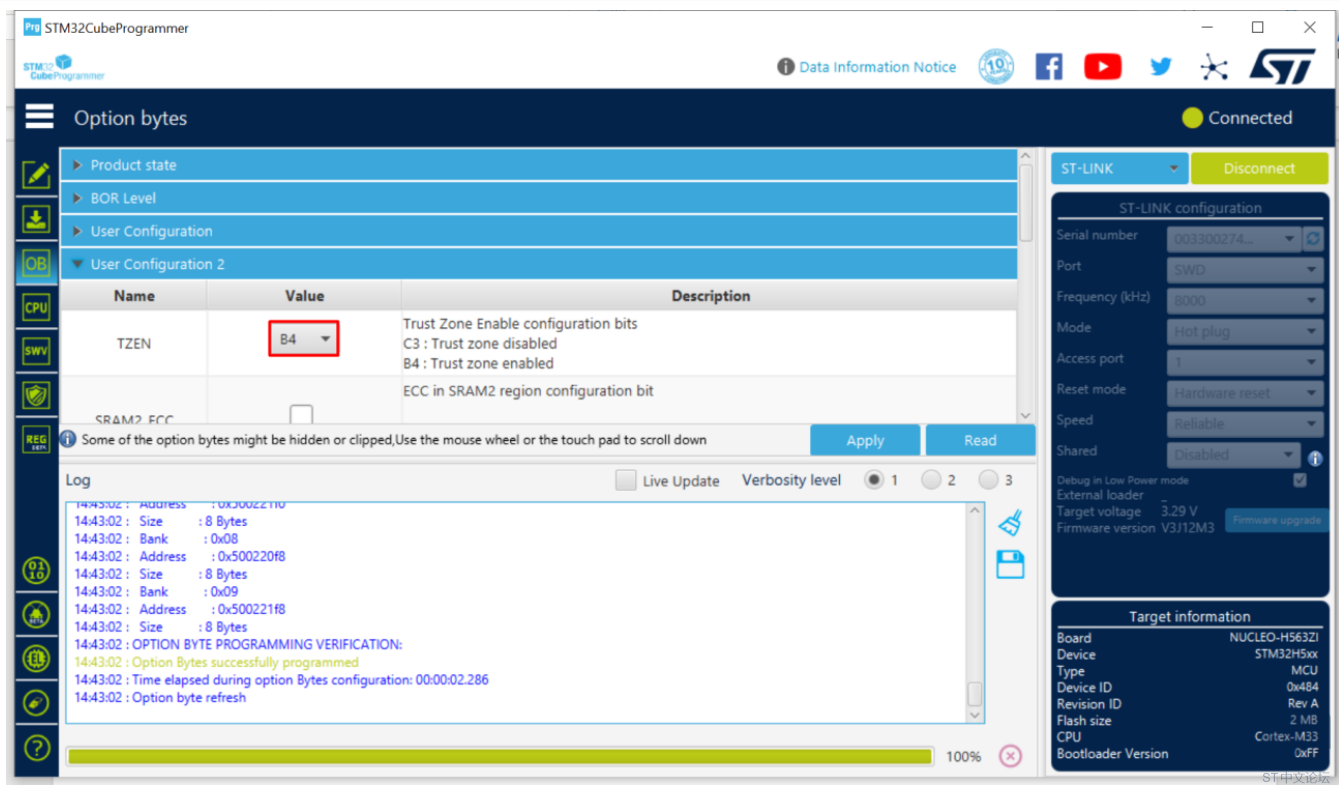The width and height of the screenshot is (1339, 793).
Task: Select verbosity level 2 radio button
Action: pos(931,480)
